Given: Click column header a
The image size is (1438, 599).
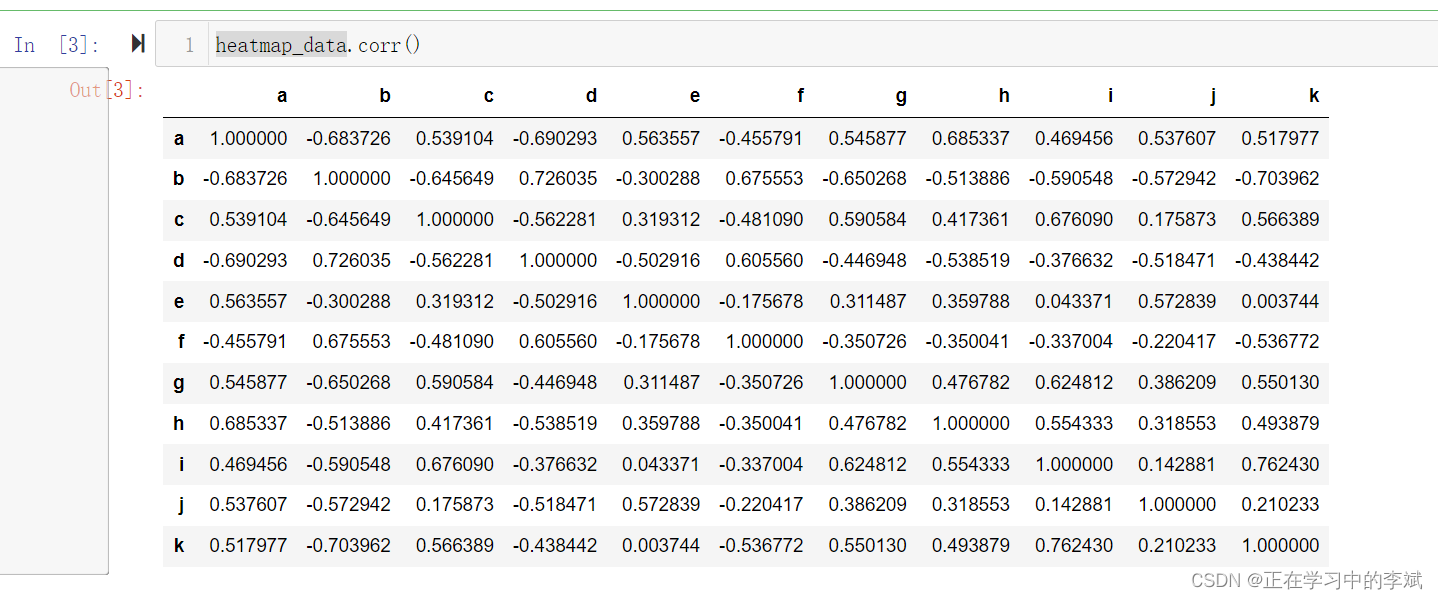Looking at the screenshot, I should point(282,96).
